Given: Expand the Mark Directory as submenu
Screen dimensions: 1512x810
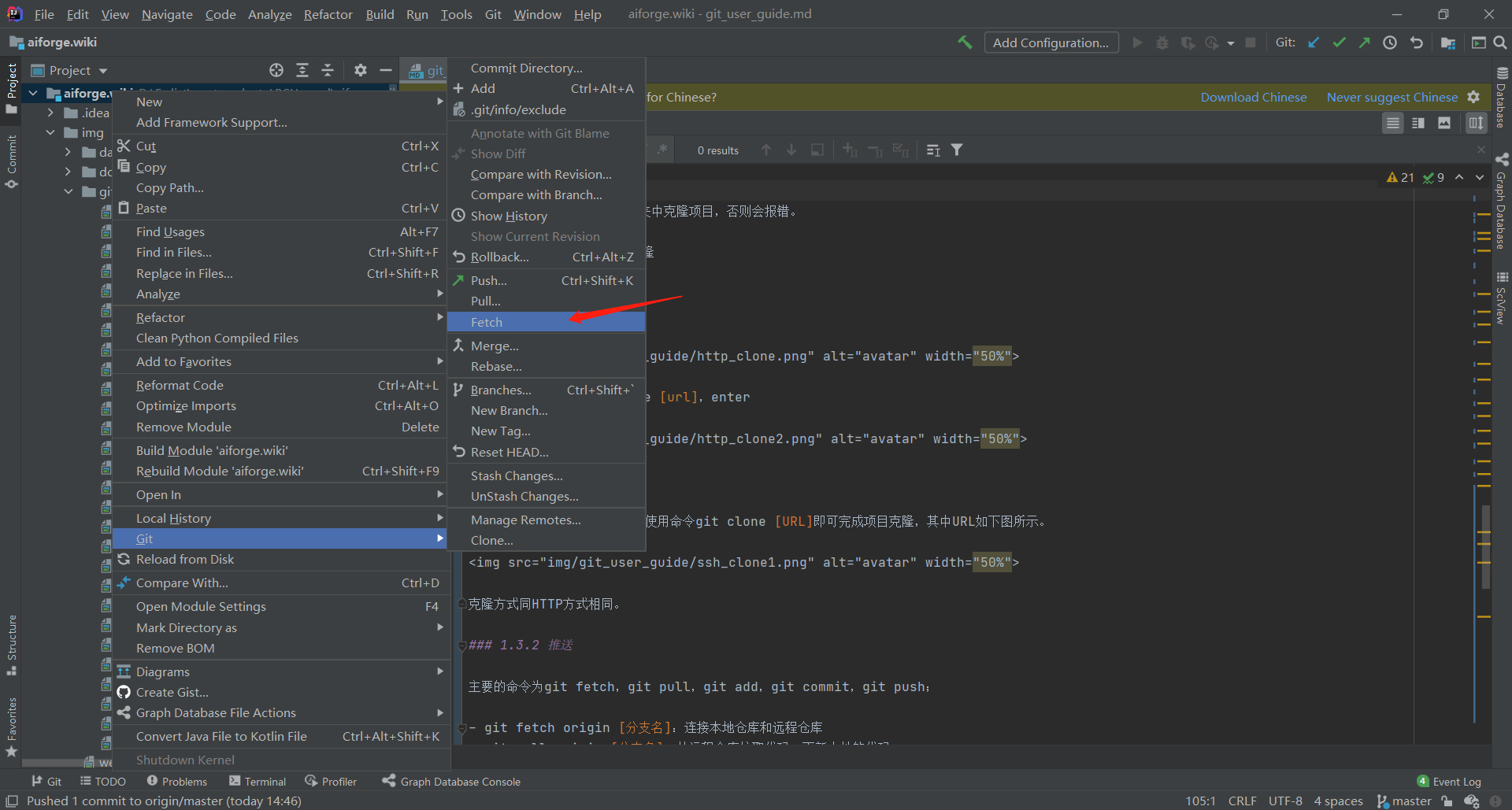Looking at the screenshot, I should [x=280, y=627].
